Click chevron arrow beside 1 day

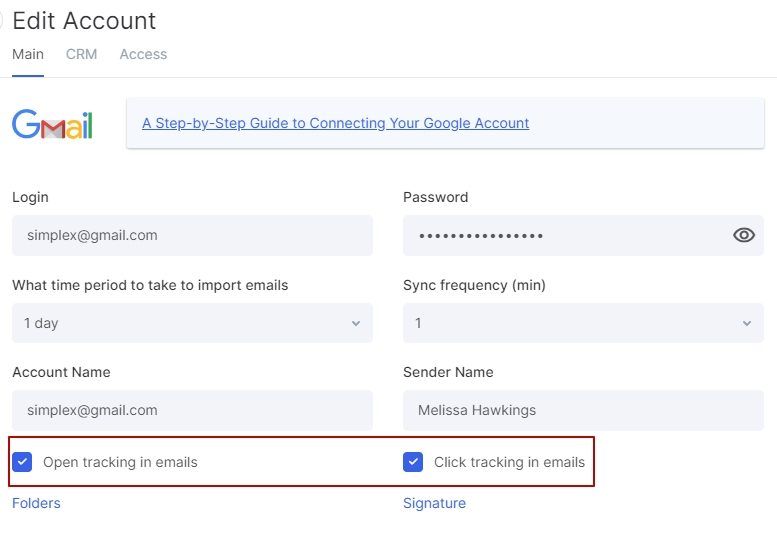tap(356, 324)
